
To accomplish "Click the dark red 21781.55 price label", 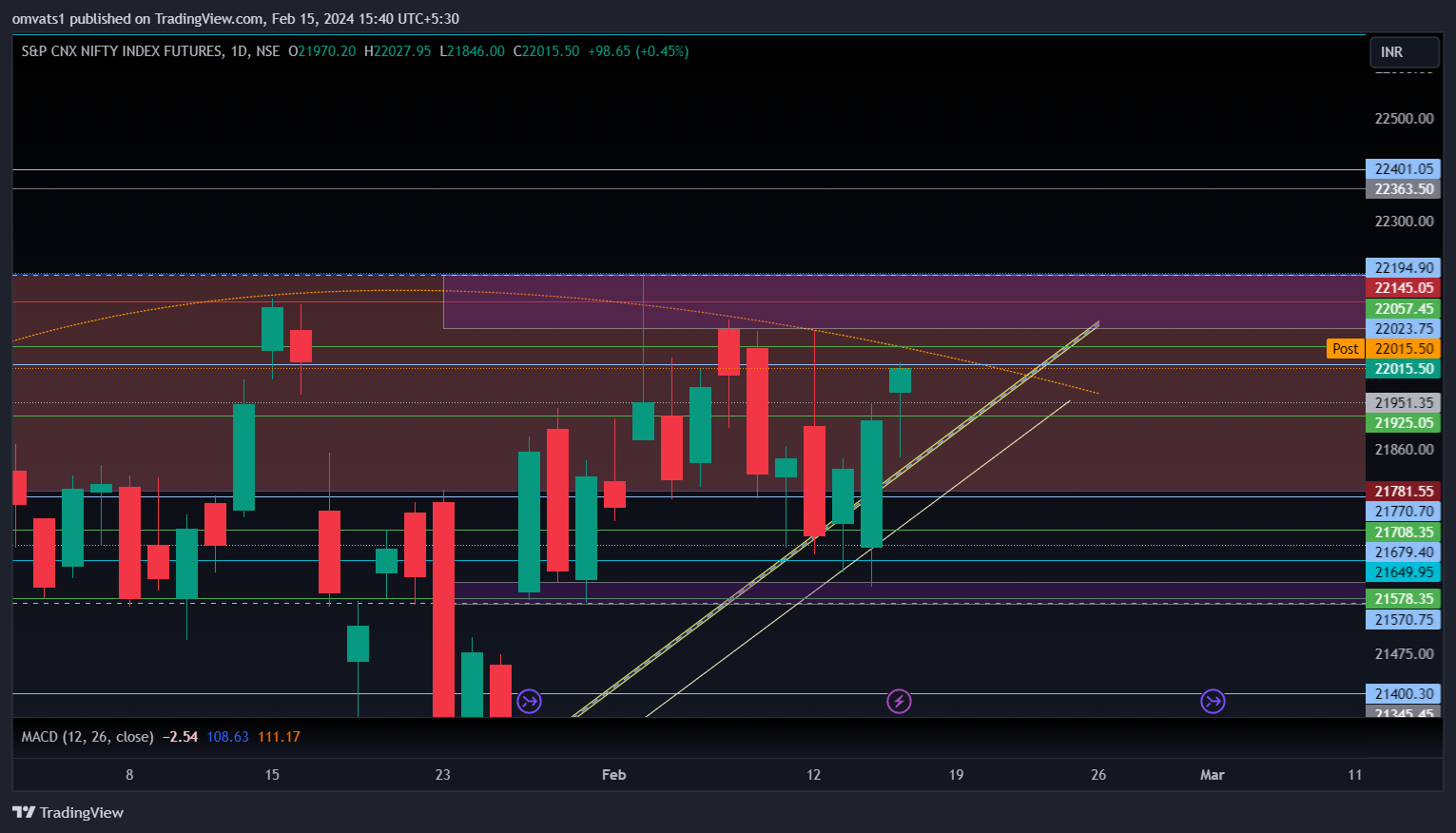I will point(1403,492).
